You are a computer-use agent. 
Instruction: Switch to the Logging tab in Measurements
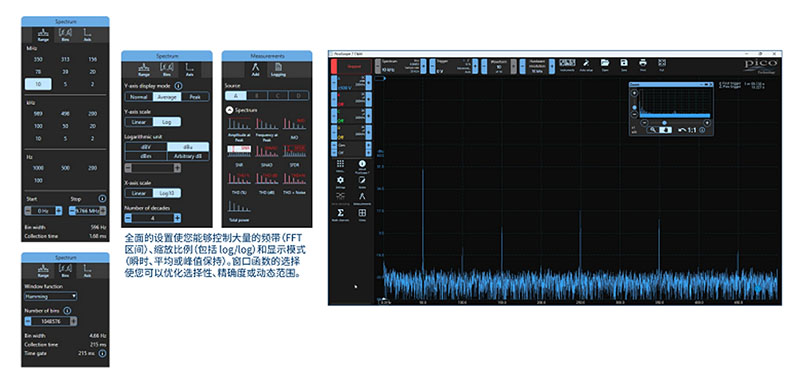(x=279, y=69)
